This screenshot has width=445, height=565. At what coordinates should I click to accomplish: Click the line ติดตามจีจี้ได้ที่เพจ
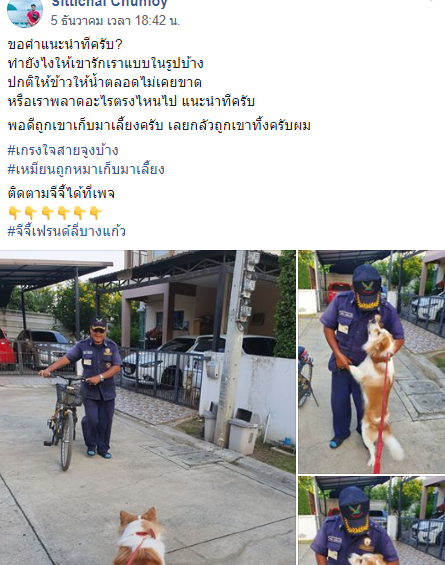(61, 193)
